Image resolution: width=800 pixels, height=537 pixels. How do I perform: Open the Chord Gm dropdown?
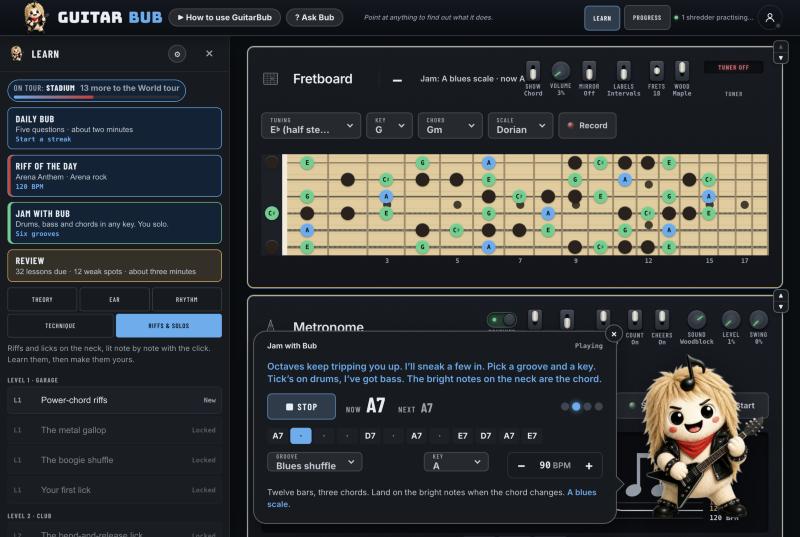click(449, 125)
